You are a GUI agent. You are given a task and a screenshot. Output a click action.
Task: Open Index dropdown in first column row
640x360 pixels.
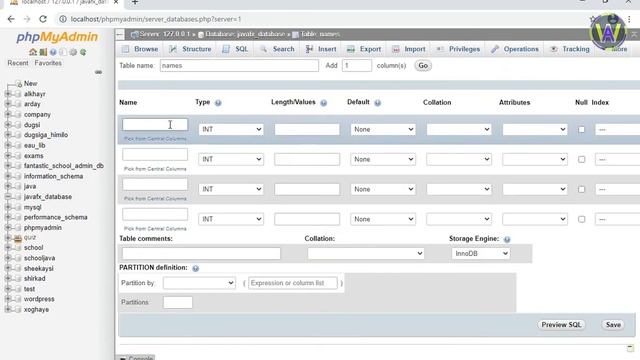pos(617,129)
